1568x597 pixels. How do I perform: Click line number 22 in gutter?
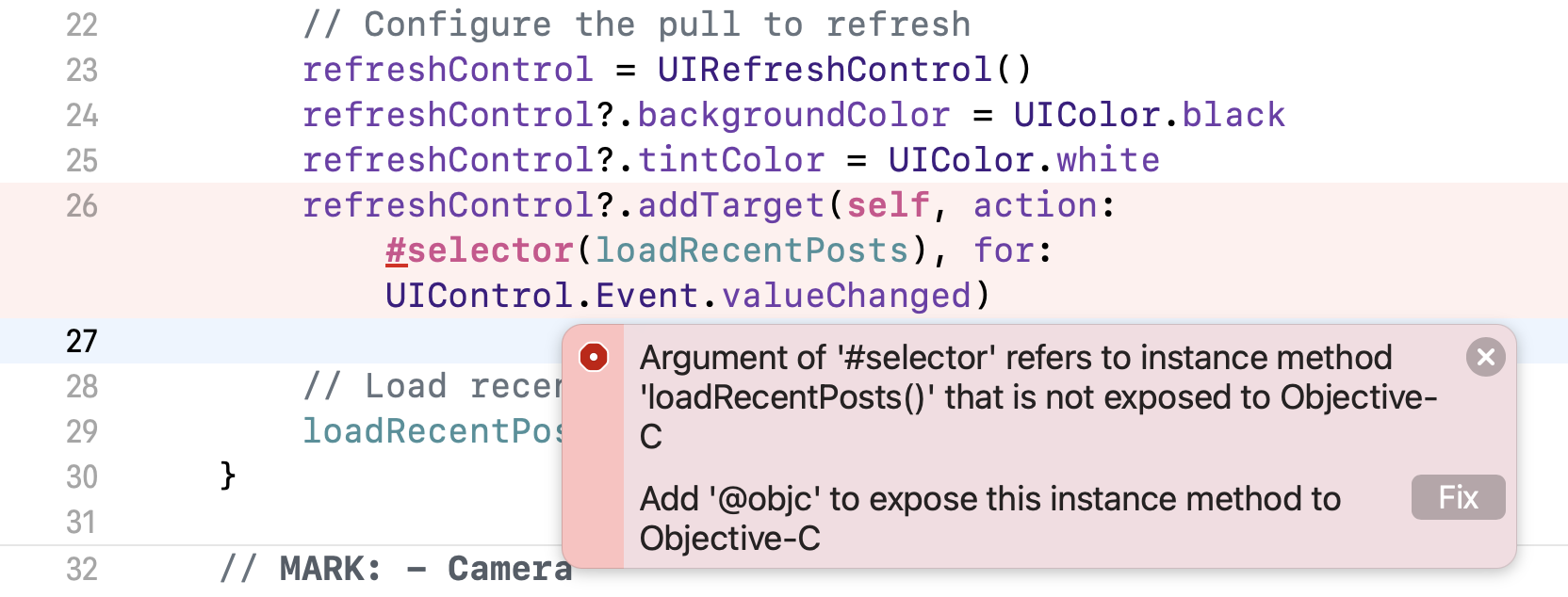(82, 24)
